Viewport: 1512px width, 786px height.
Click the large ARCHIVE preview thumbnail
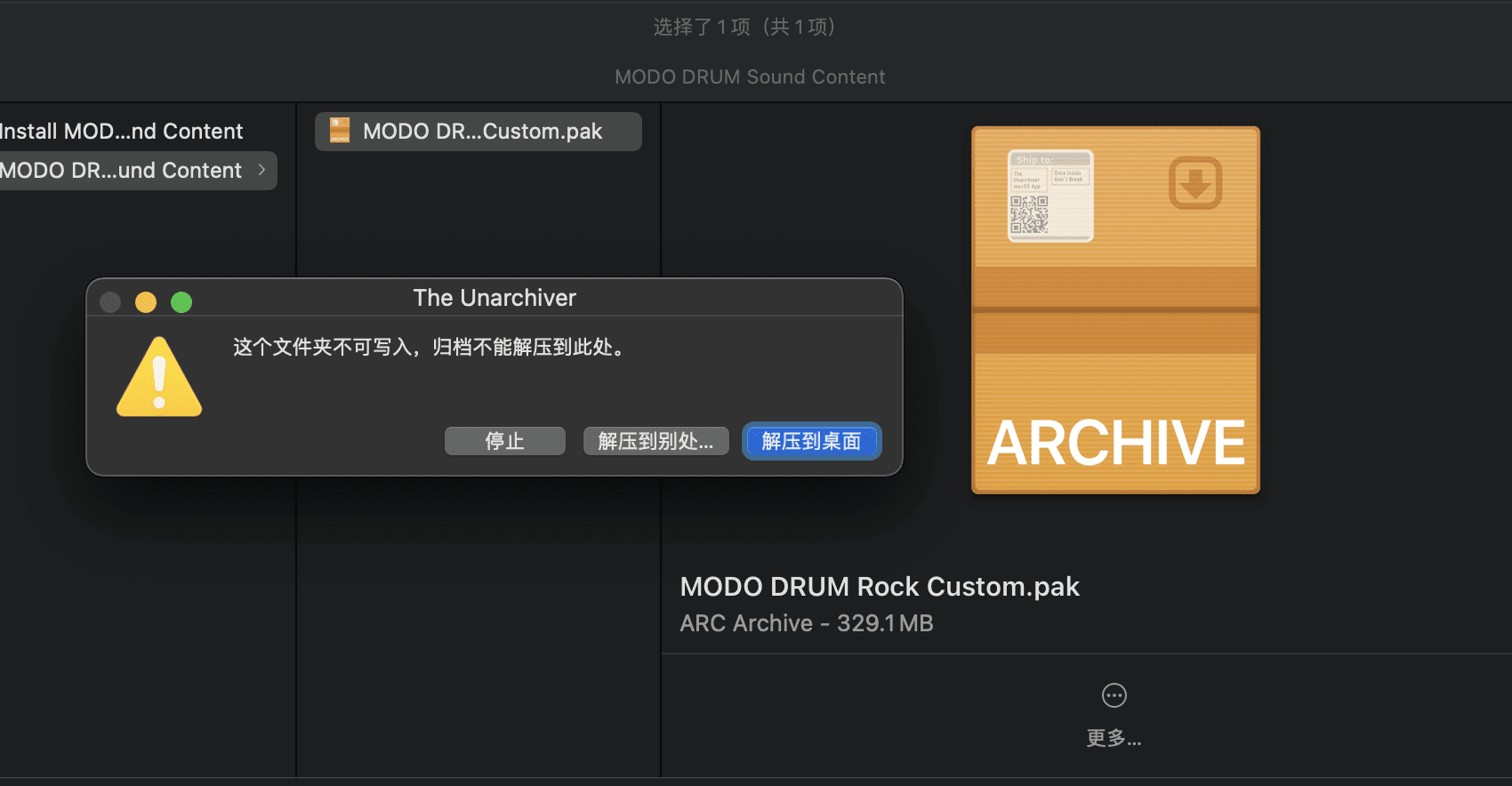pos(1115,309)
